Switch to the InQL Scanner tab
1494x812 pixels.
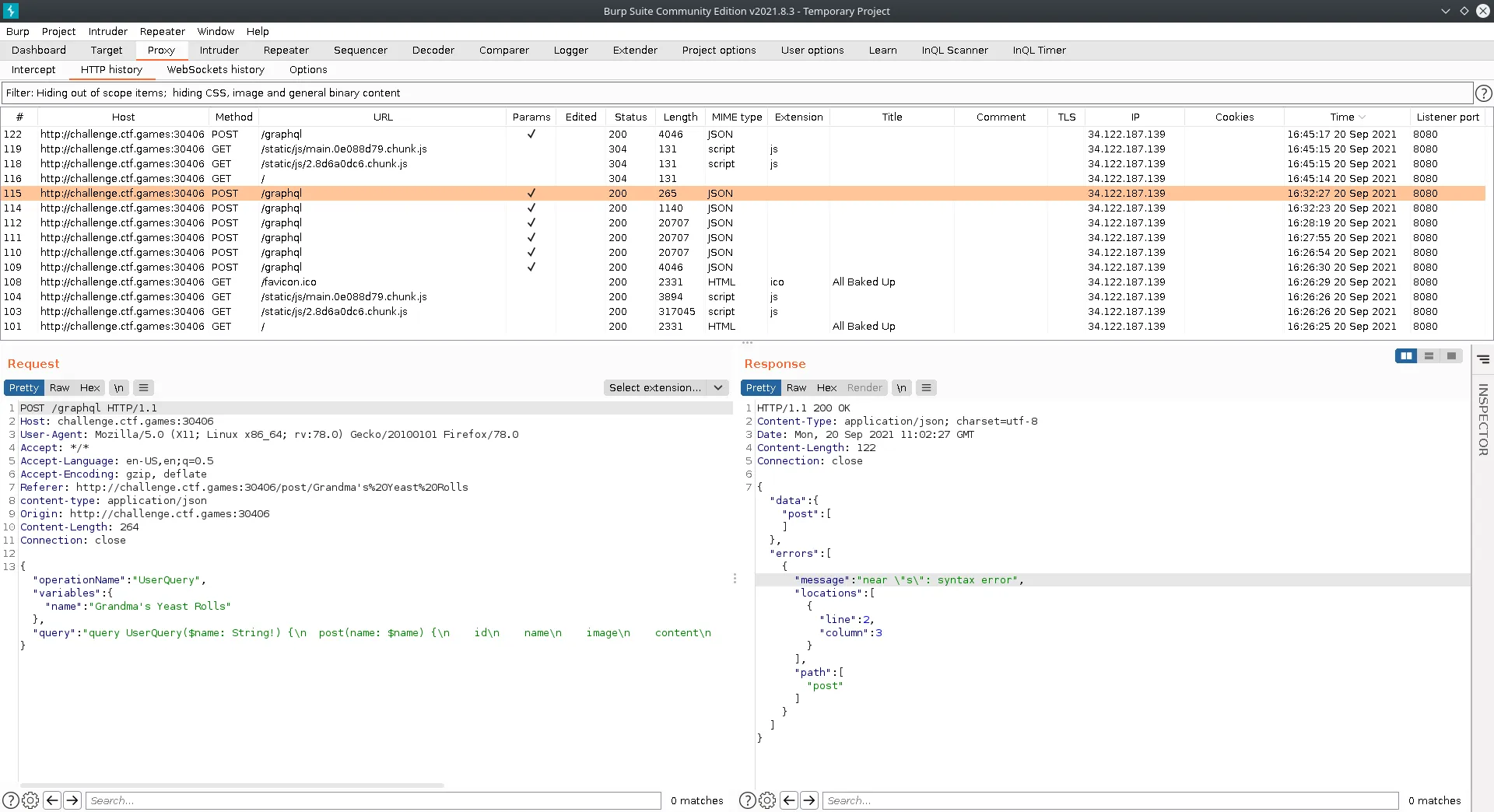click(955, 51)
